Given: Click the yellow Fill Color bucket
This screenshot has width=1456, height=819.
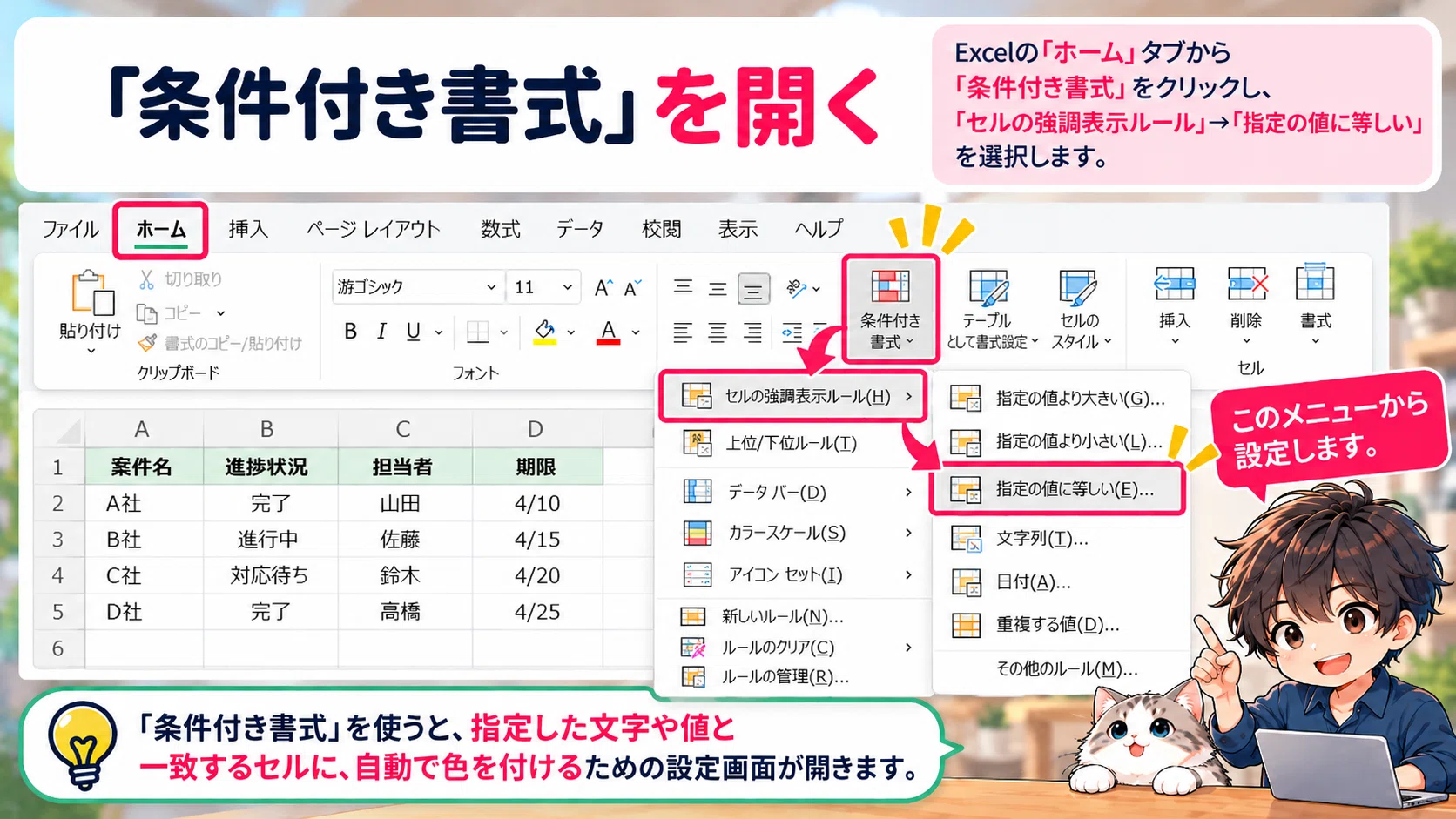Looking at the screenshot, I should pyautogui.click(x=545, y=332).
